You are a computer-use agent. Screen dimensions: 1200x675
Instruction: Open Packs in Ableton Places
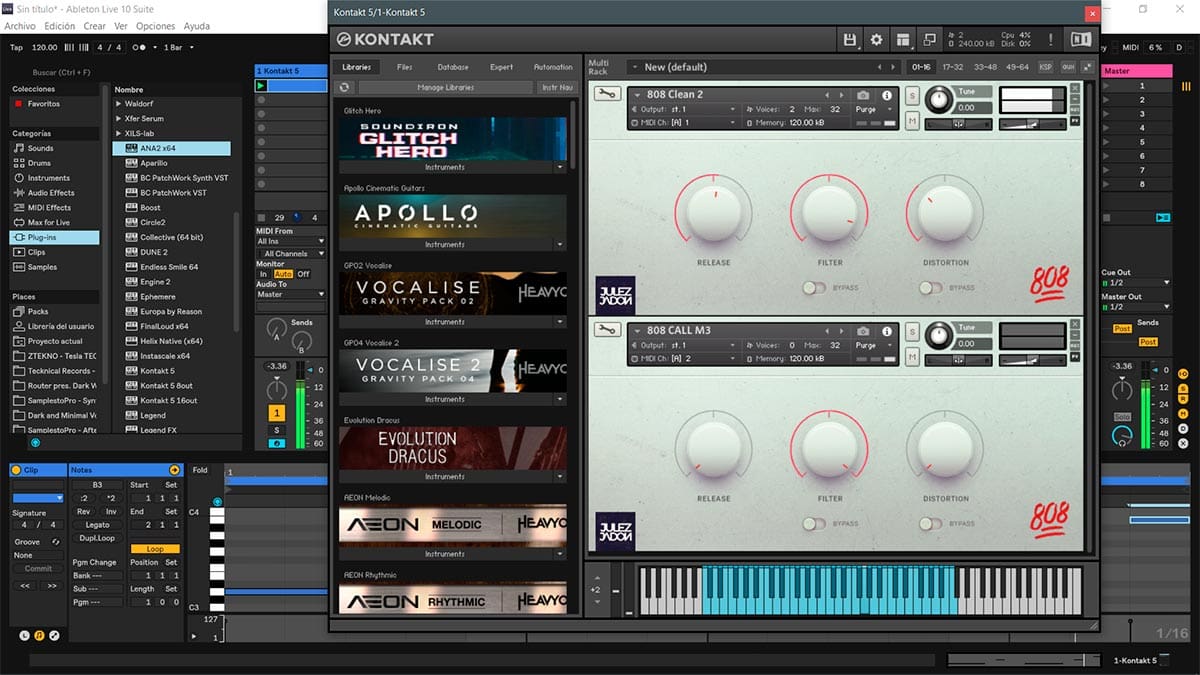click(38, 311)
